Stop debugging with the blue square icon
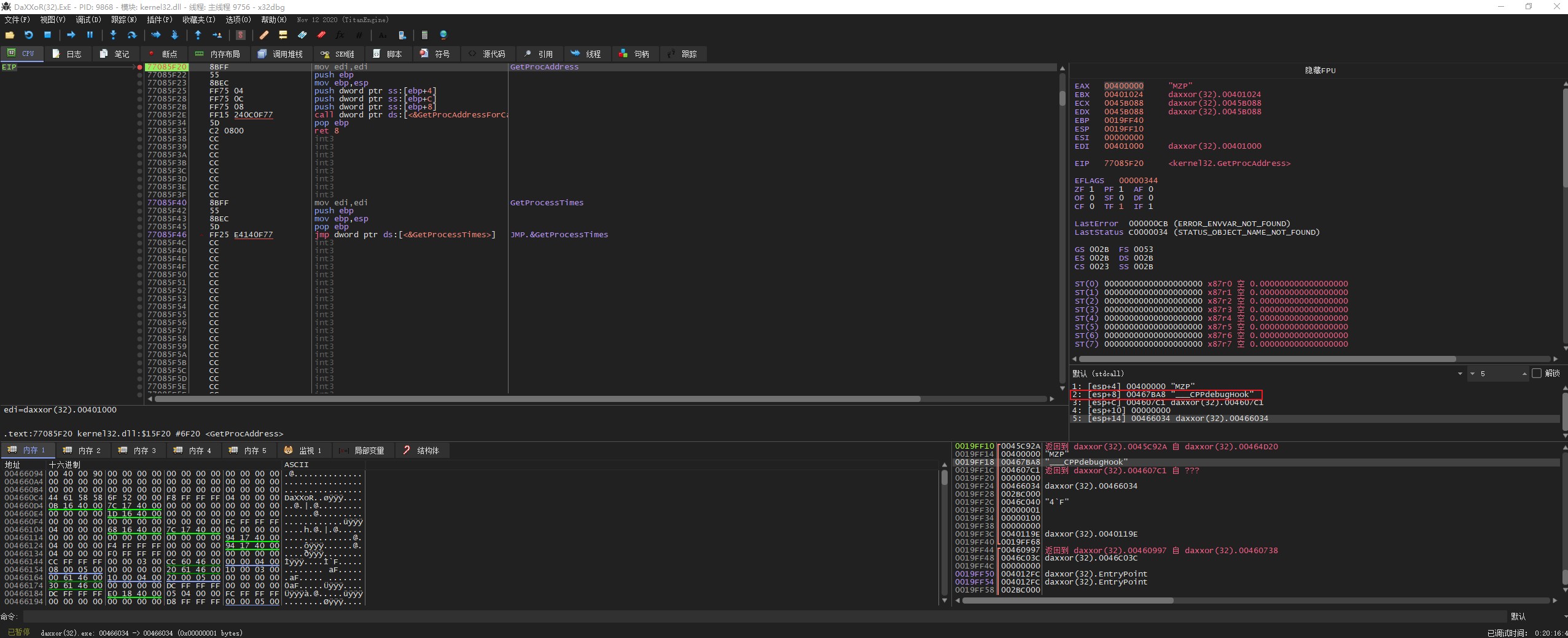Viewport: 1568px width, 638px height. click(x=47, y=35)
